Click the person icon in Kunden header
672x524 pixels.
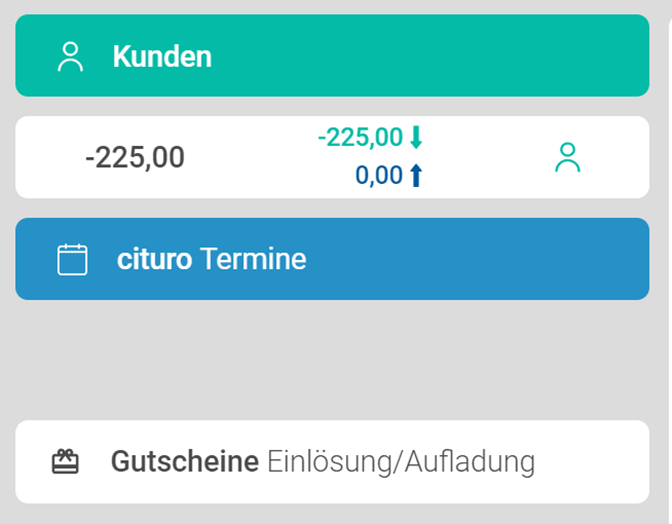click(x=70, y=57)
